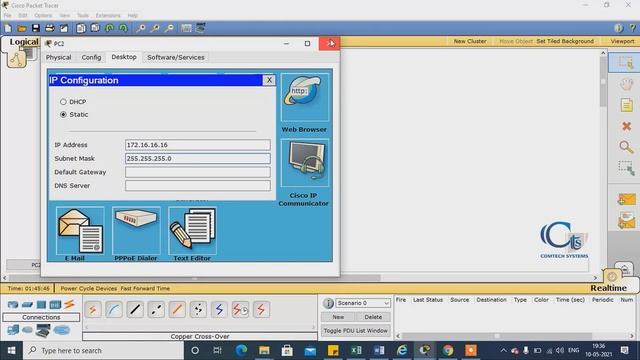640x360 pixels.
Task: Select the Static radio button
Action: [63, 115]
